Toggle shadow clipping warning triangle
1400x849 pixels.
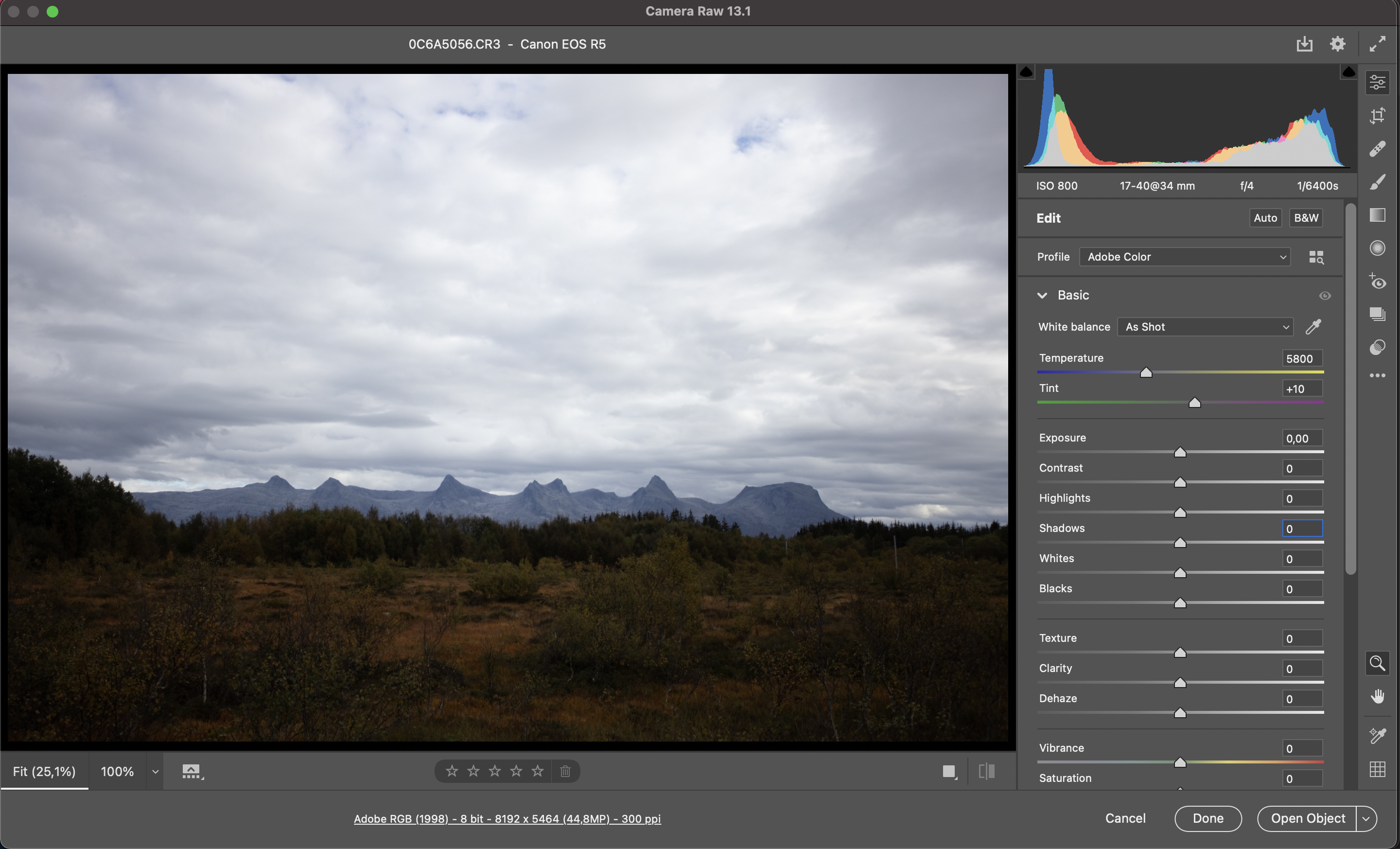pyautogui.click(x=1026, y=72)
